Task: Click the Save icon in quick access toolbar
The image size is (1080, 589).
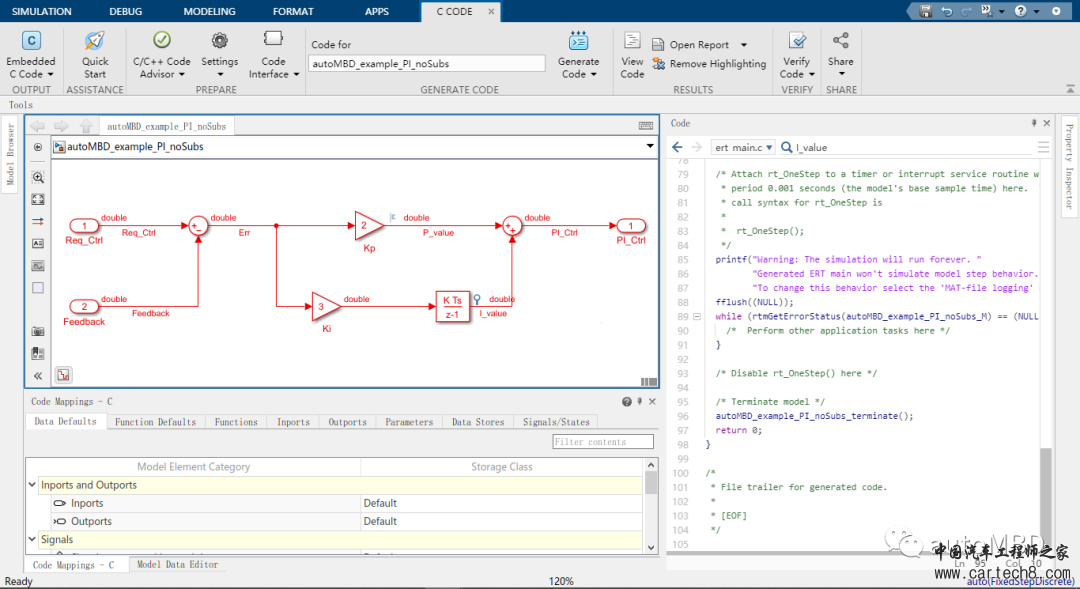Action: pos(926,11)
